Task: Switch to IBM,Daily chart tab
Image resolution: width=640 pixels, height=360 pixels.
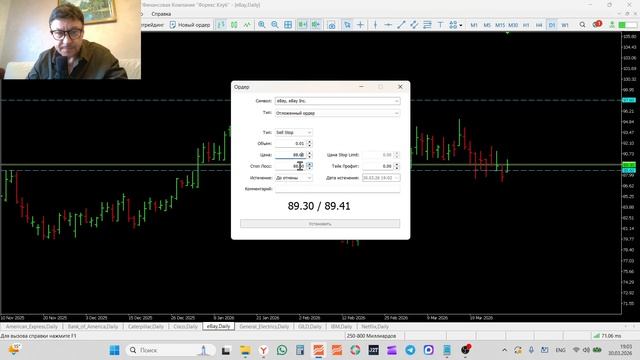Action: click(x=341, y=327)
